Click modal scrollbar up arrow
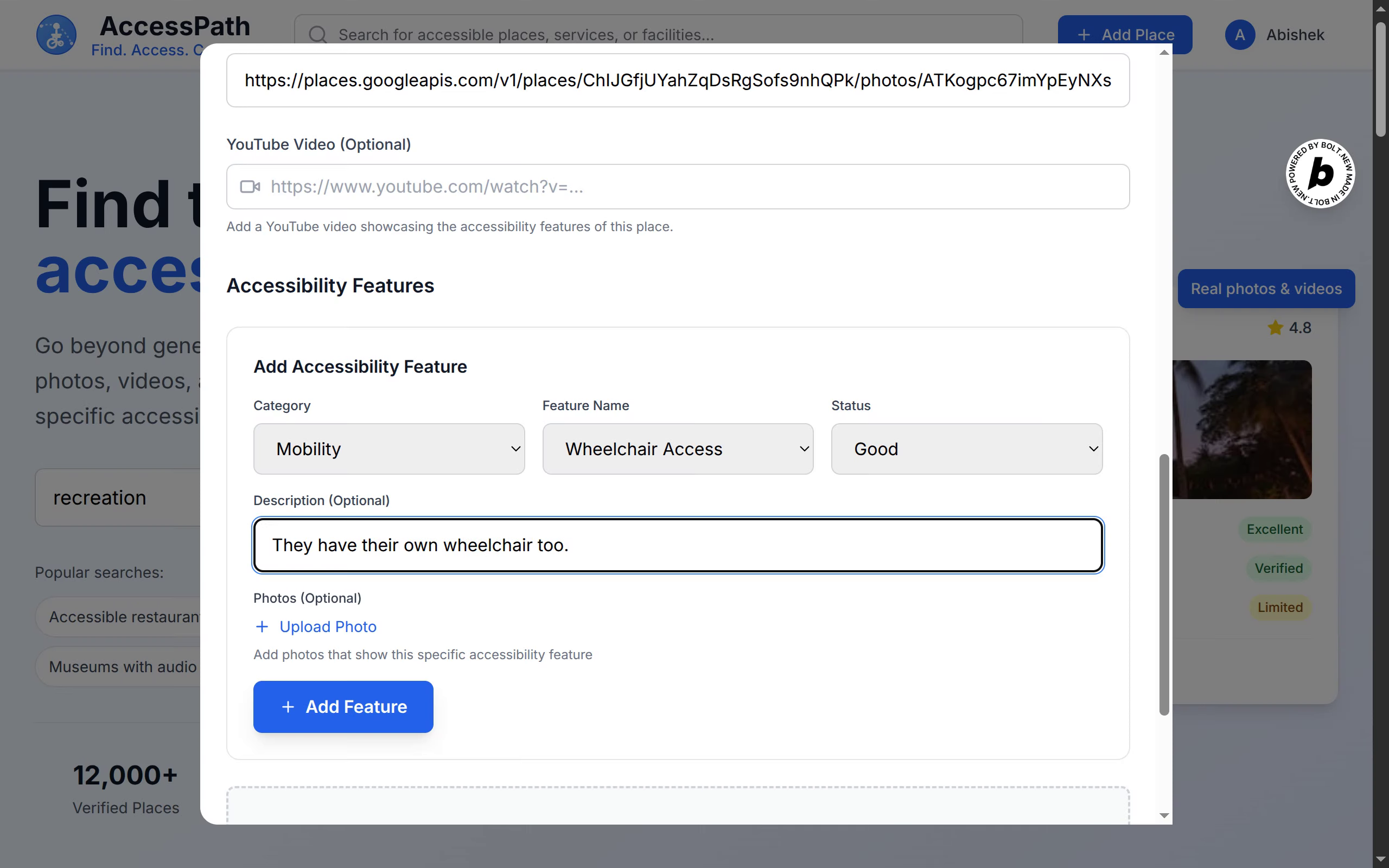The image size is (1389, 868). (1164, 53)
